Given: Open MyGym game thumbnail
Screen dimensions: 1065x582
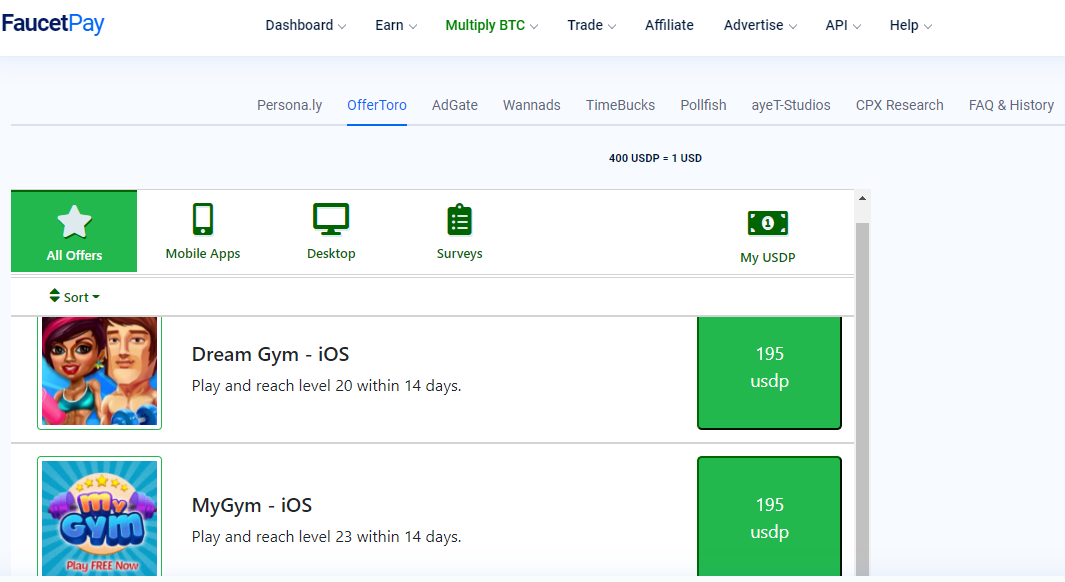Looking at the screenshot, I should pyautogui.click(x=99, y=516).
